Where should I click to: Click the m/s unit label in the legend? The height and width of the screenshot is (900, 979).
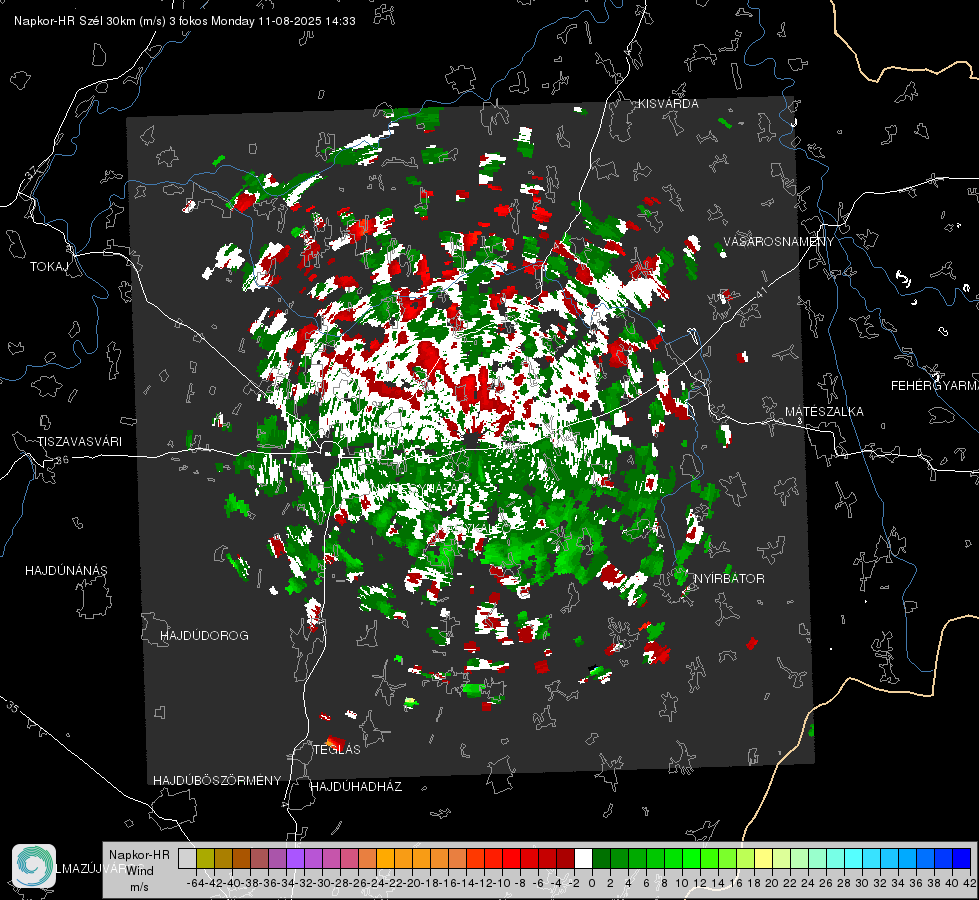139,887
